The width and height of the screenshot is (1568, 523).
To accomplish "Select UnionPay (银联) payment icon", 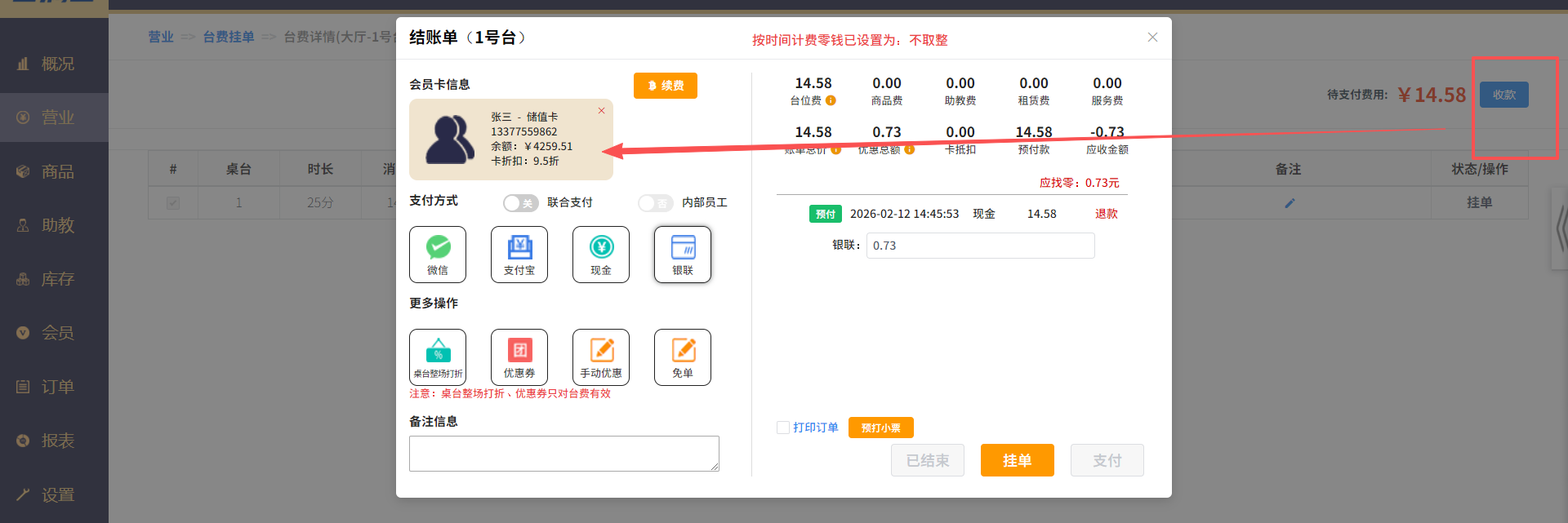I will [x=683, y=254].
